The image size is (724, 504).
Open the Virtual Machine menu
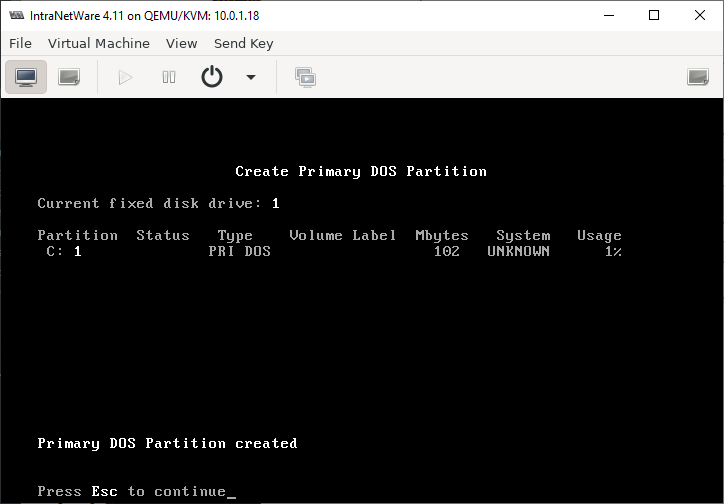[x=99, y=43]
